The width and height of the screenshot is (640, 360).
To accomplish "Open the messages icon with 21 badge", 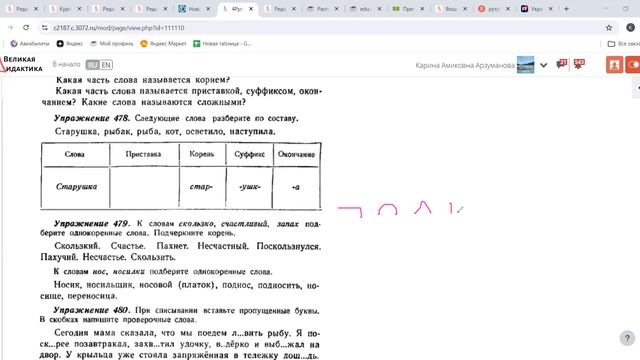I will 562,64.
